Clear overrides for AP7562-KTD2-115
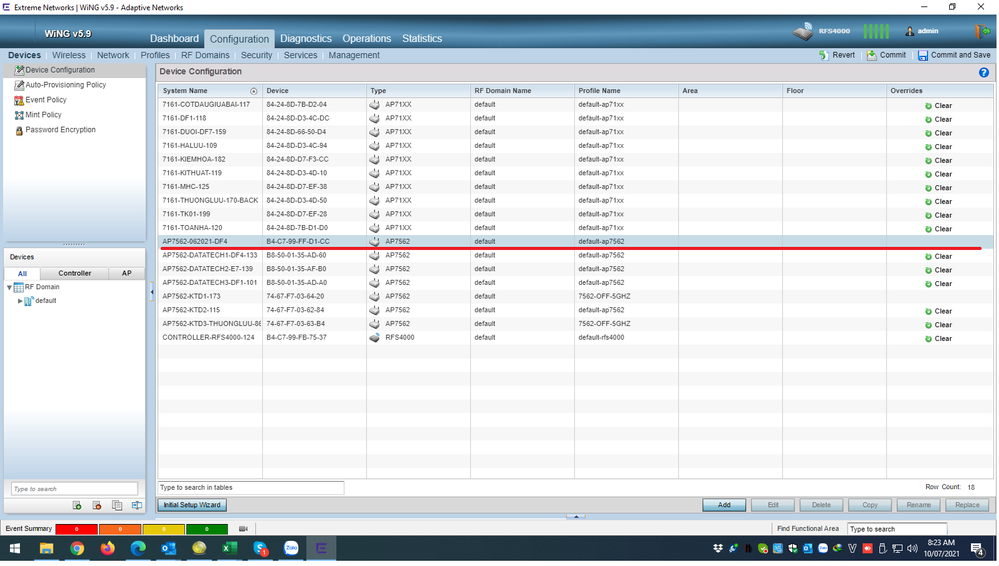This screenshot has width=999, height=566. tap(938, 312)
